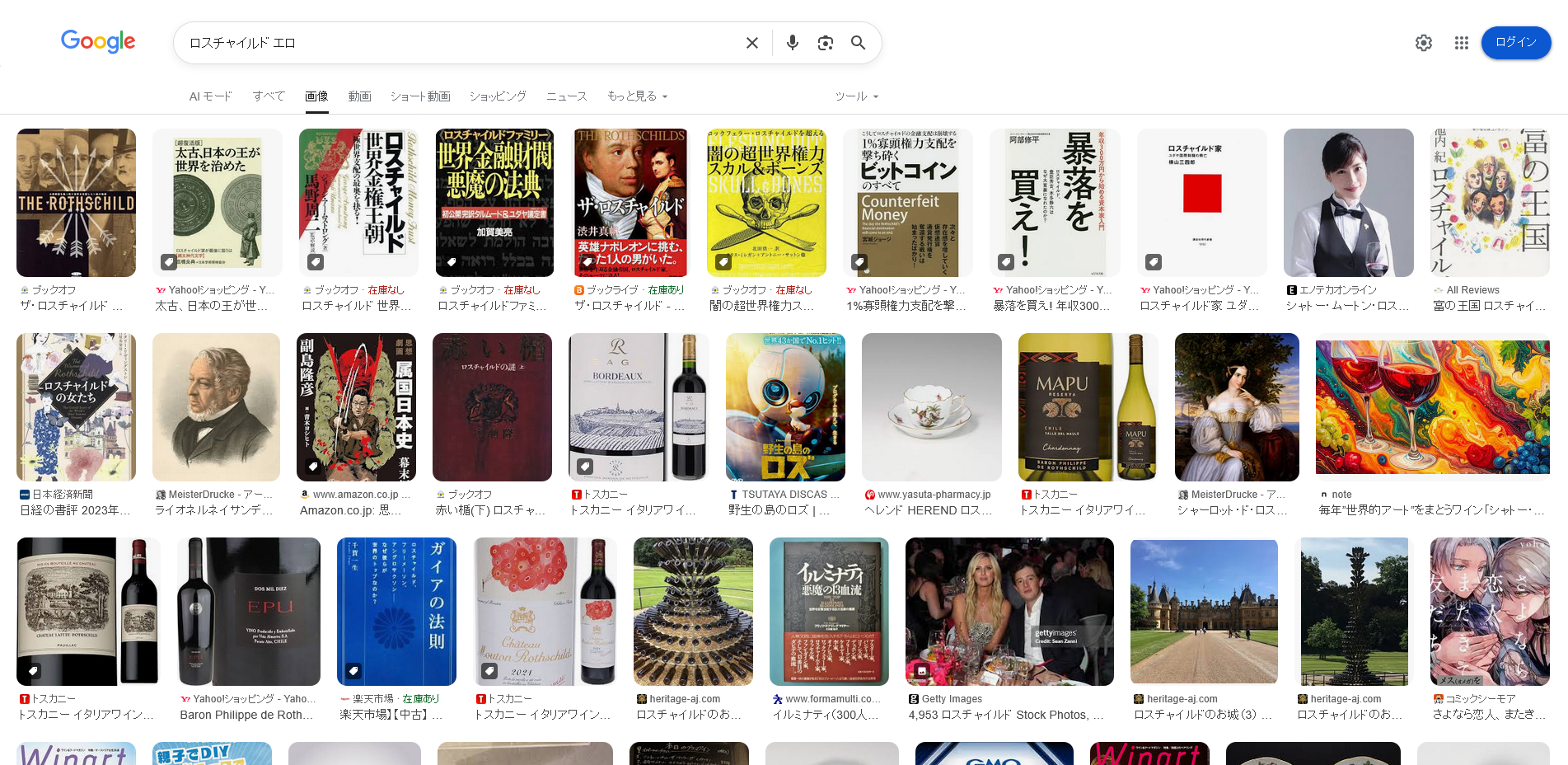Expand the ツール options menu
The width and height of the screenshot is (1568, 765).
pyautogui.click(x=856, y=96)
